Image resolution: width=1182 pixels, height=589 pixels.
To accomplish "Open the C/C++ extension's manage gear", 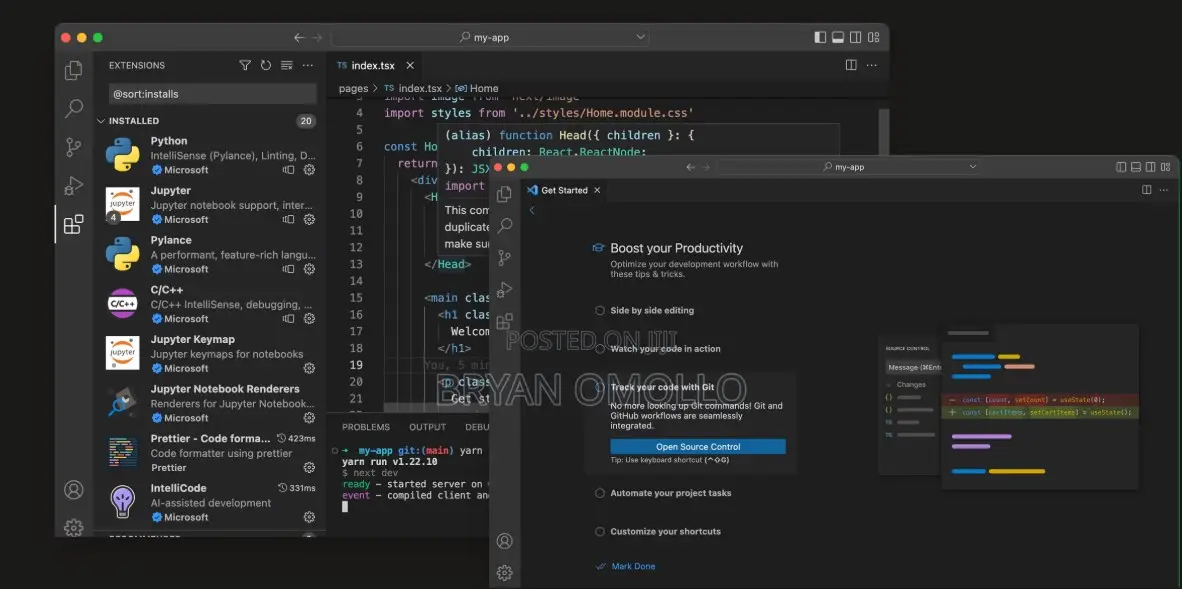I will [x=309, y=318].
